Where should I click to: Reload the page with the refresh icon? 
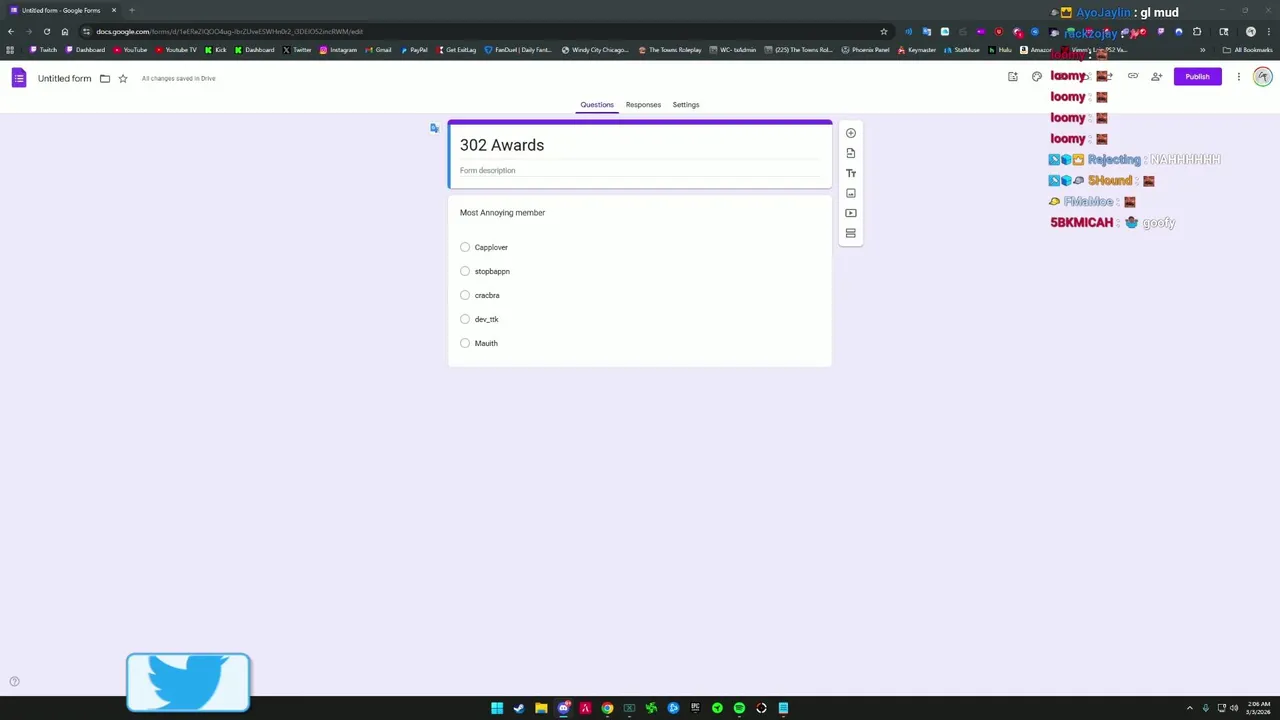click(47, 32)
